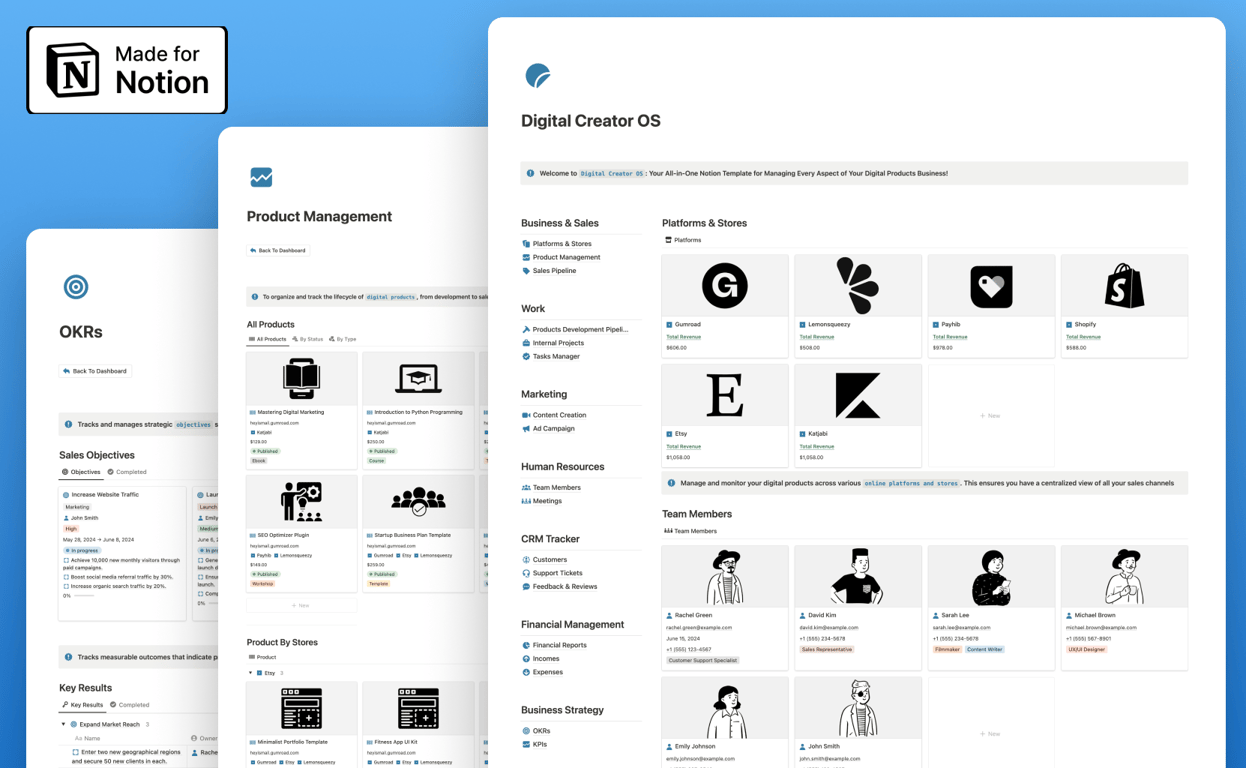Check 'Increase organic search traffic by 20%' checkbox
Screen dimensions: 1246x768
click(x=67, y=586)
